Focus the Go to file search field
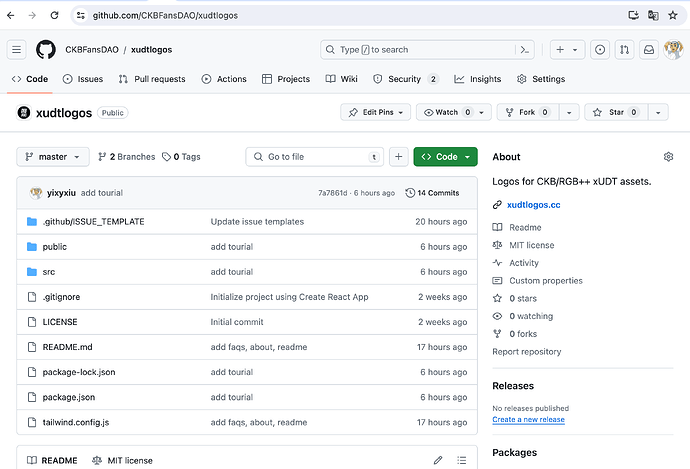This screenshot has width=690, height=469. pyautogui.click(x=315, y=157)
